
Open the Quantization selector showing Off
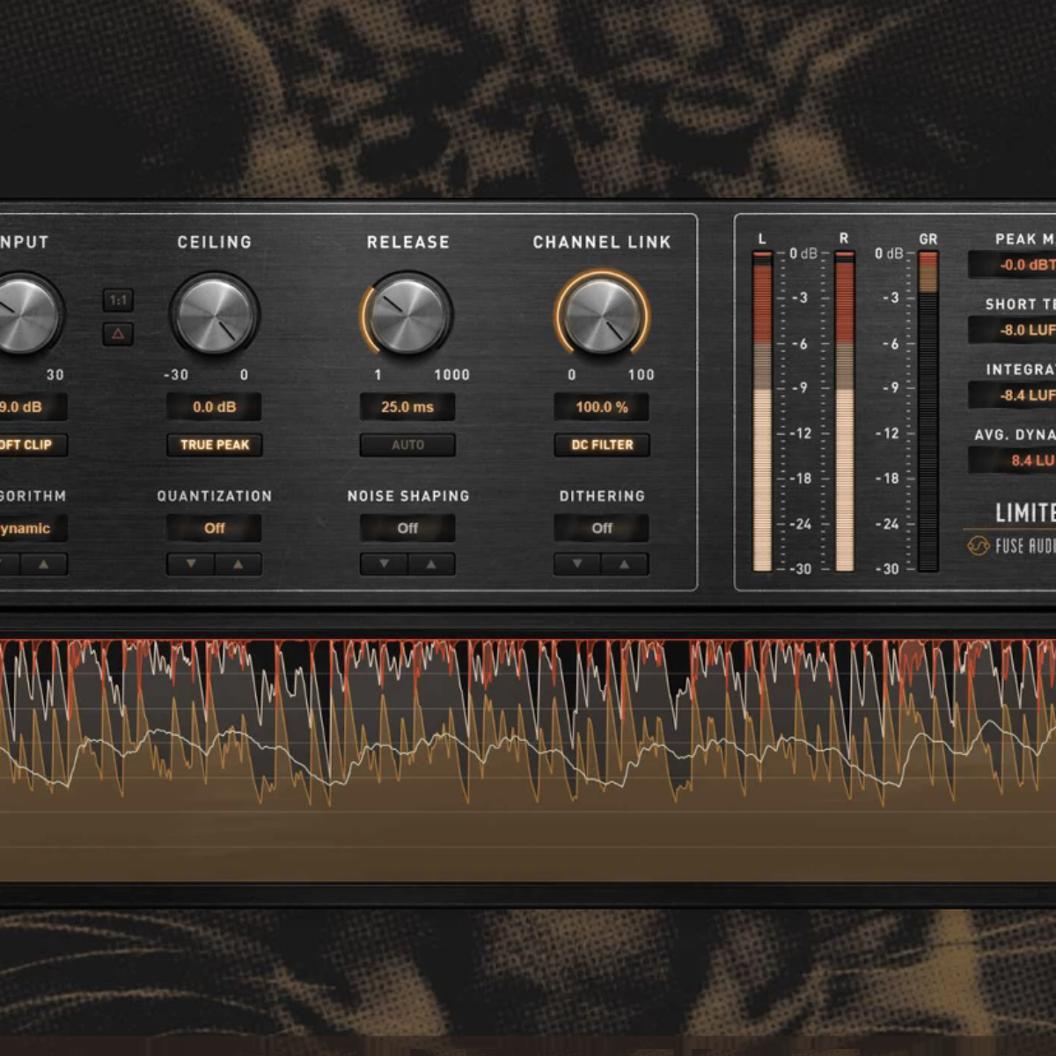pos(214,528)
